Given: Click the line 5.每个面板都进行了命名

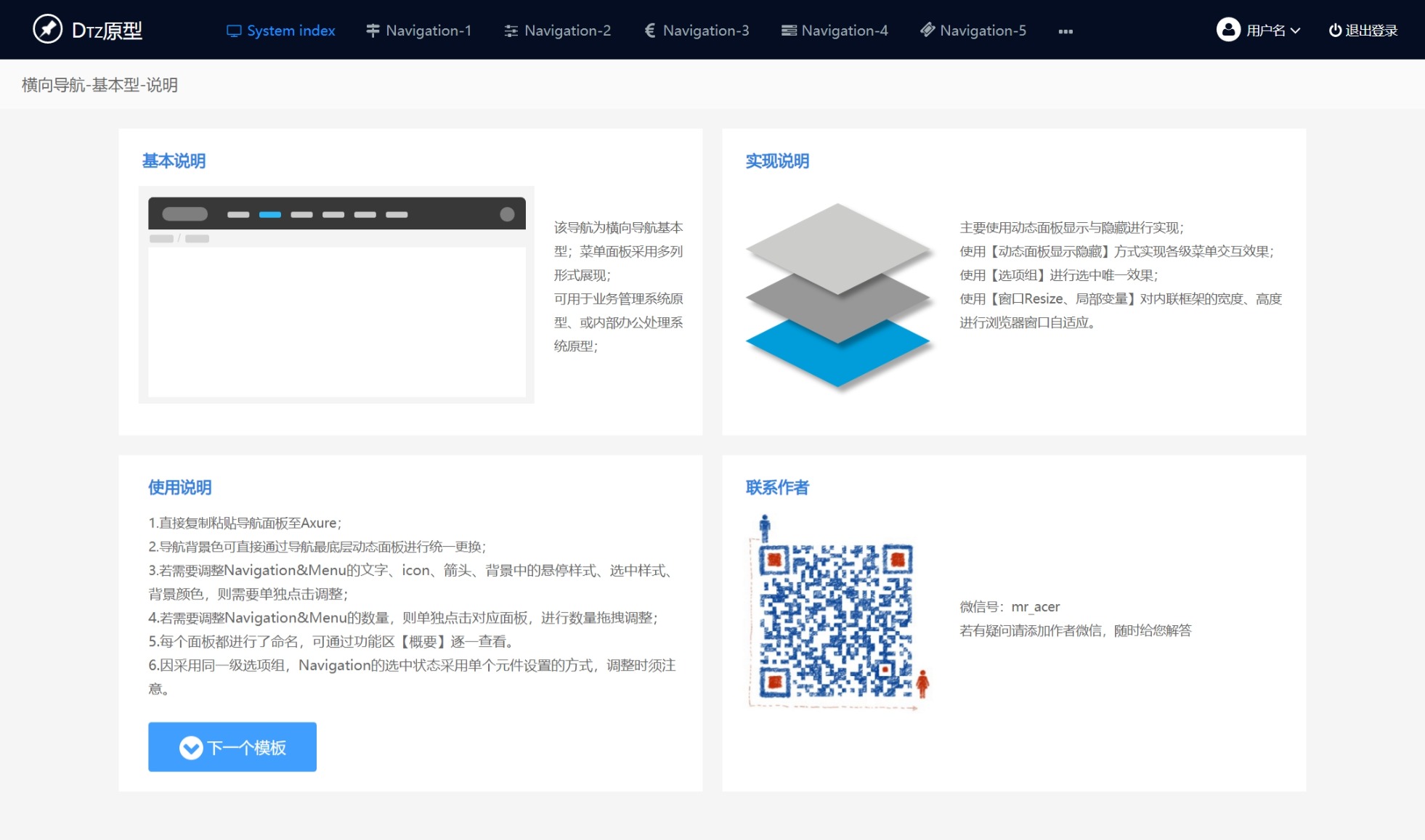Looking at the screenshot, I should tap(331, 642).
